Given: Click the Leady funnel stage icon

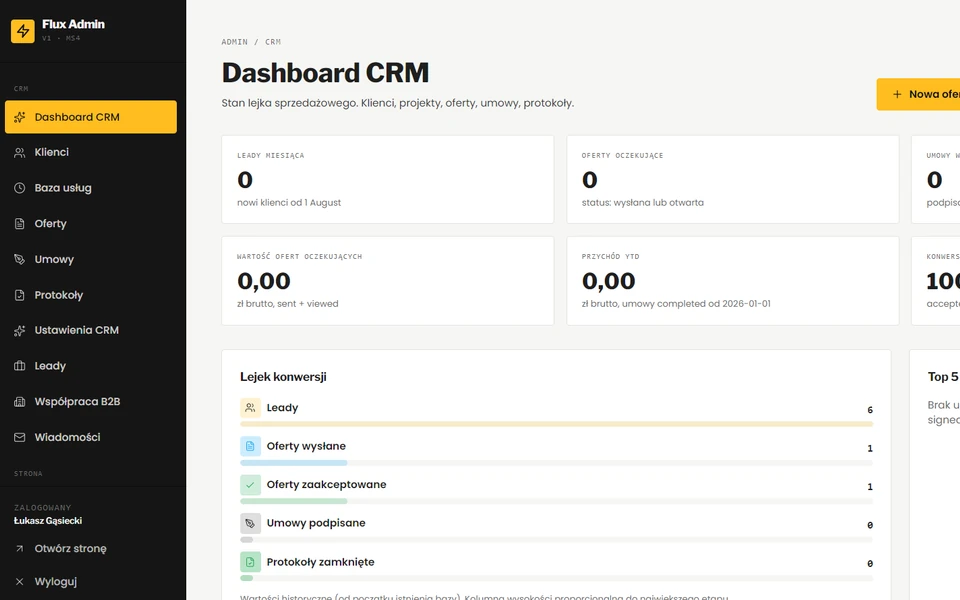Looking at the screenshot, I should click(x=250, y=408).
